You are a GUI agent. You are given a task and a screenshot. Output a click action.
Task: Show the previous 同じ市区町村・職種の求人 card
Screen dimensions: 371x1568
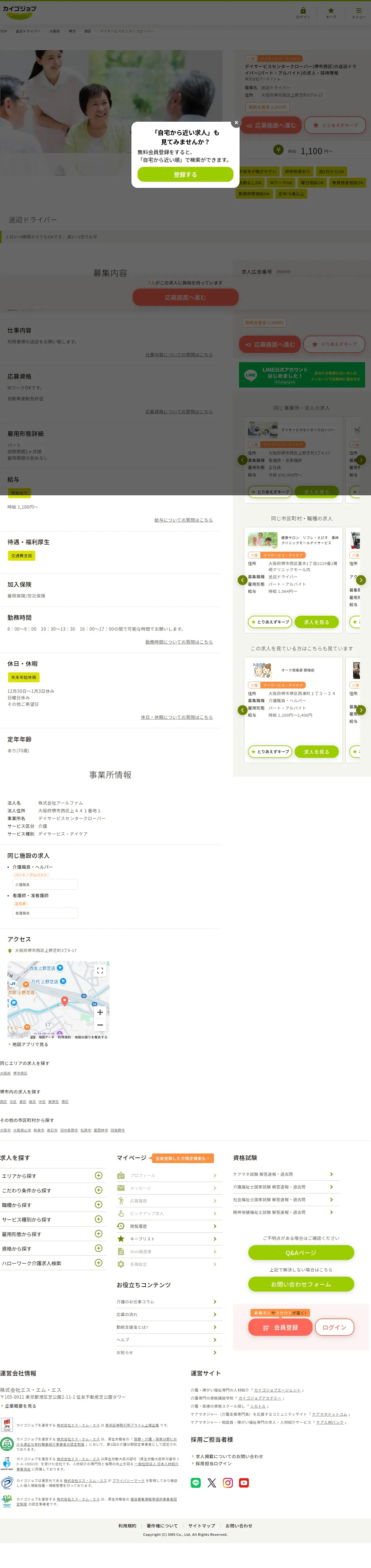point(242,580)
